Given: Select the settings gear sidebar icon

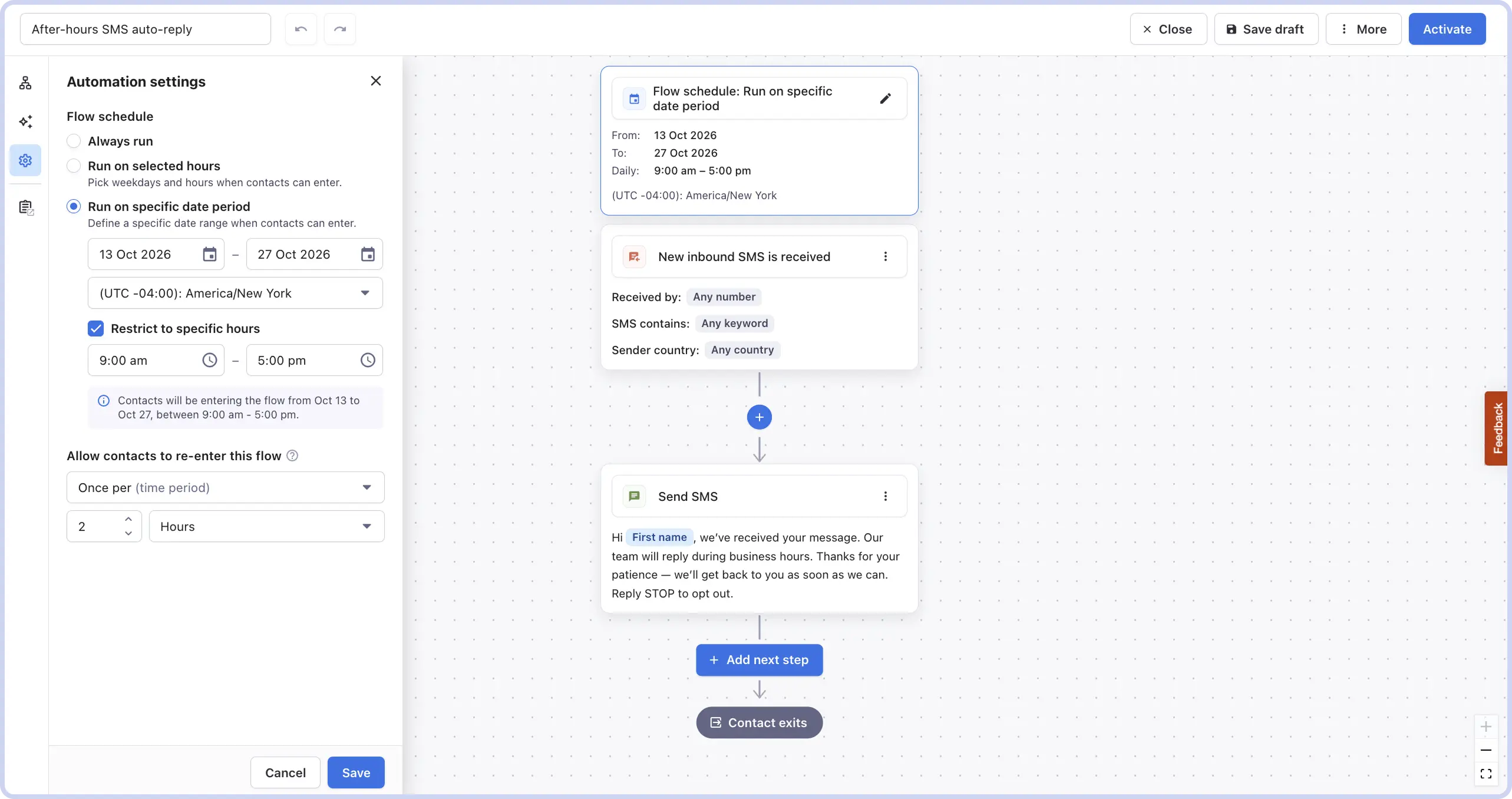Looking at the screenshot, I should coord(25,160).
